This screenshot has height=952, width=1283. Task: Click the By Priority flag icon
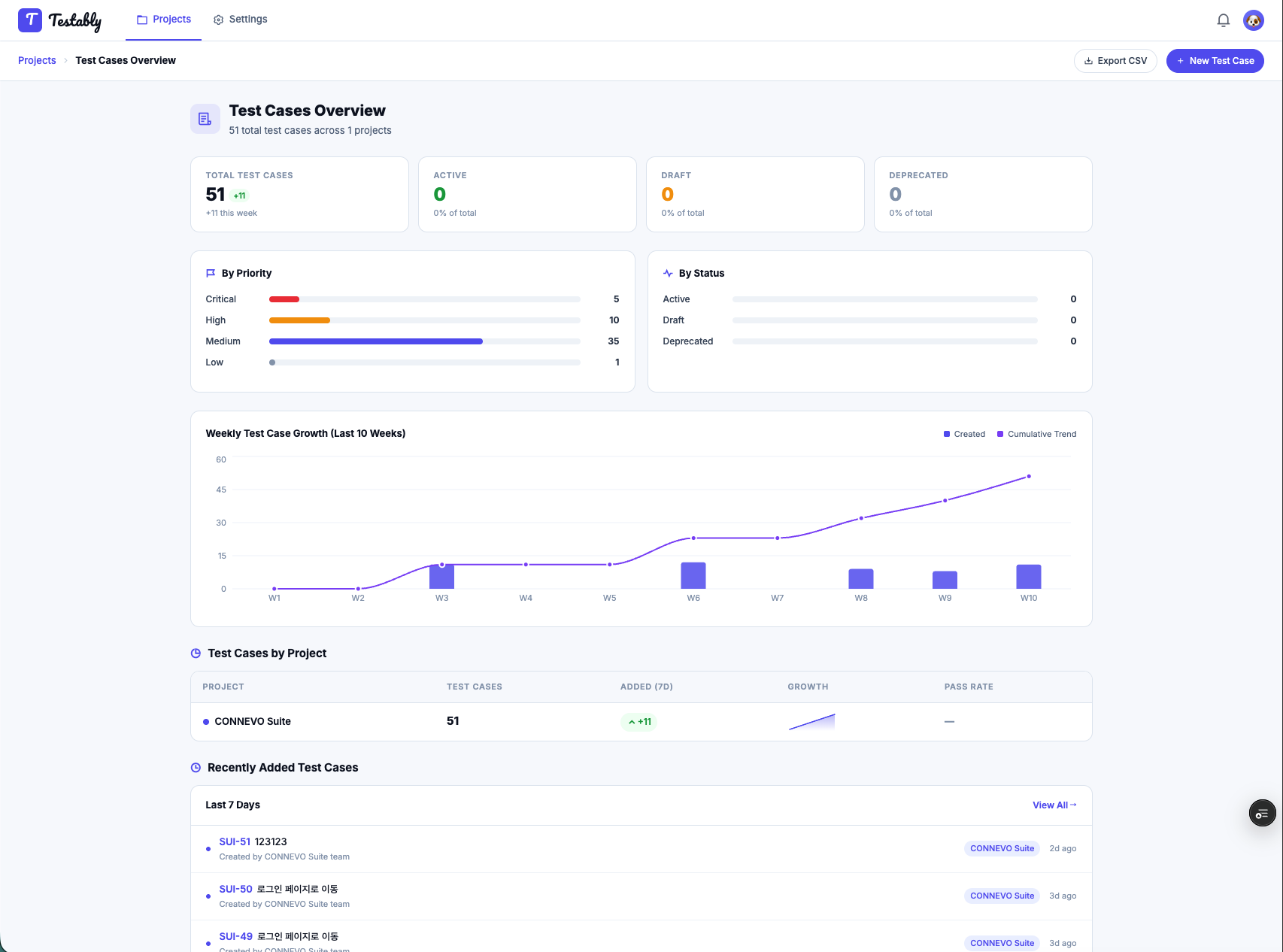211,273
